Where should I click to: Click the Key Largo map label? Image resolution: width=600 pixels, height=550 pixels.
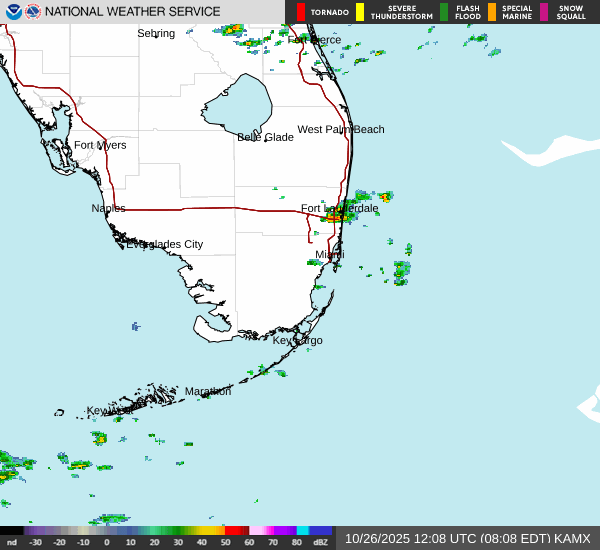[297, 341]
